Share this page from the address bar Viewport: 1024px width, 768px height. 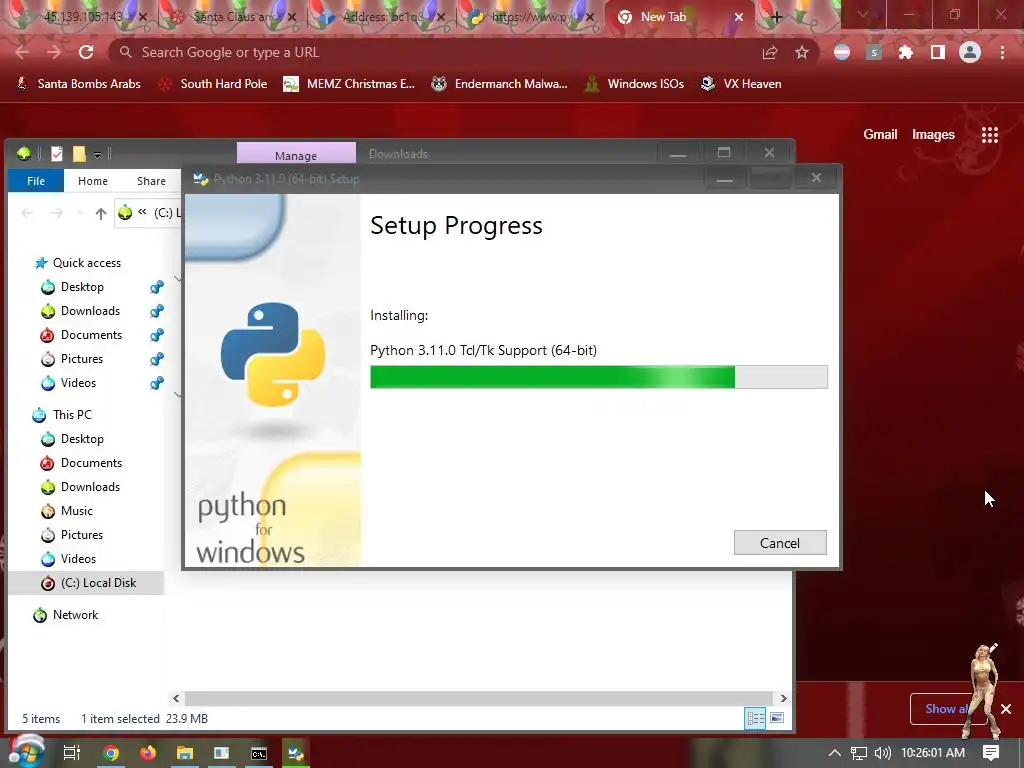770,52
